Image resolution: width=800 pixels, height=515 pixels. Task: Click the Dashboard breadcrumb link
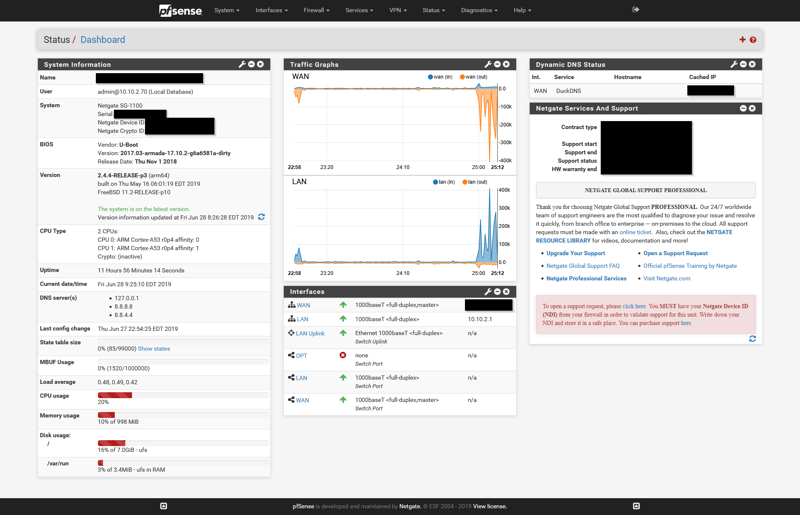coord(103,40)
